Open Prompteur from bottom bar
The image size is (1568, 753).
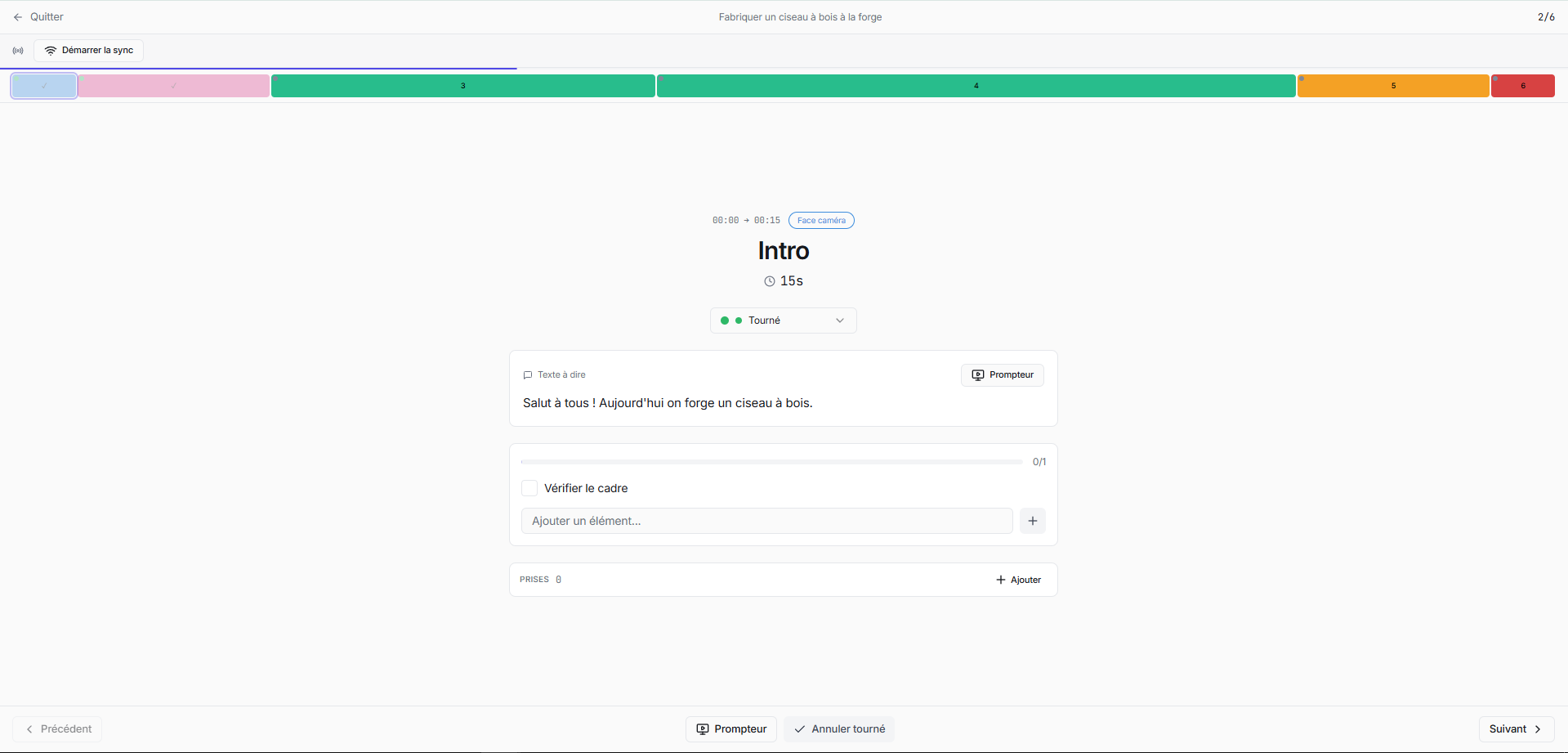coord(731,729)
